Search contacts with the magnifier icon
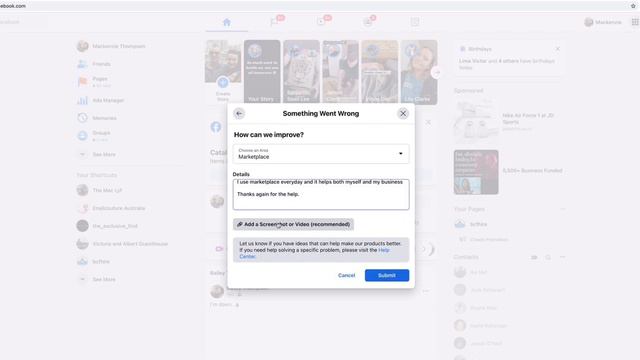This screenshot has height=360, width=640. [548, 257]
